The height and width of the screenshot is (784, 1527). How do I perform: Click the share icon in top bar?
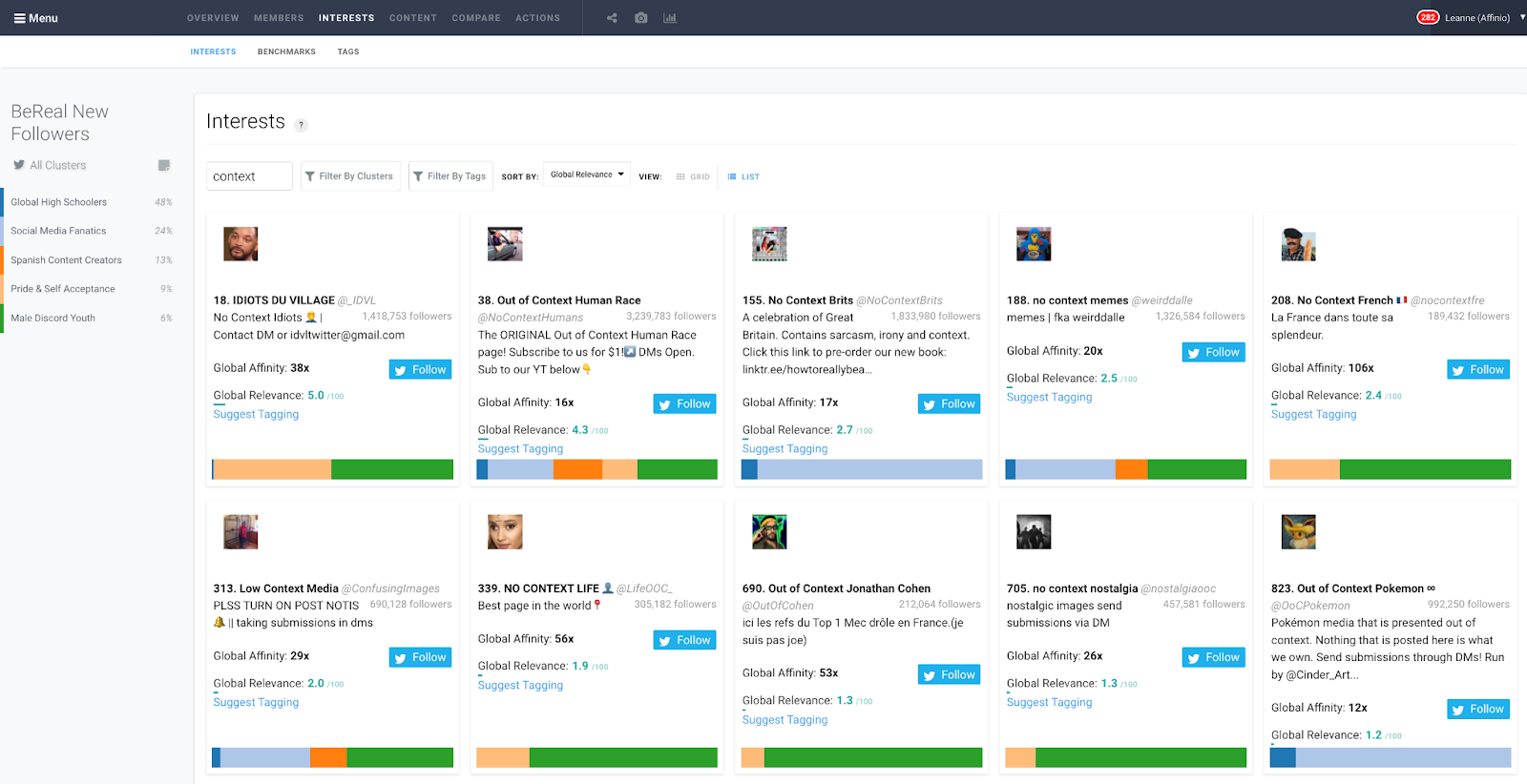(x=612, y=18)
